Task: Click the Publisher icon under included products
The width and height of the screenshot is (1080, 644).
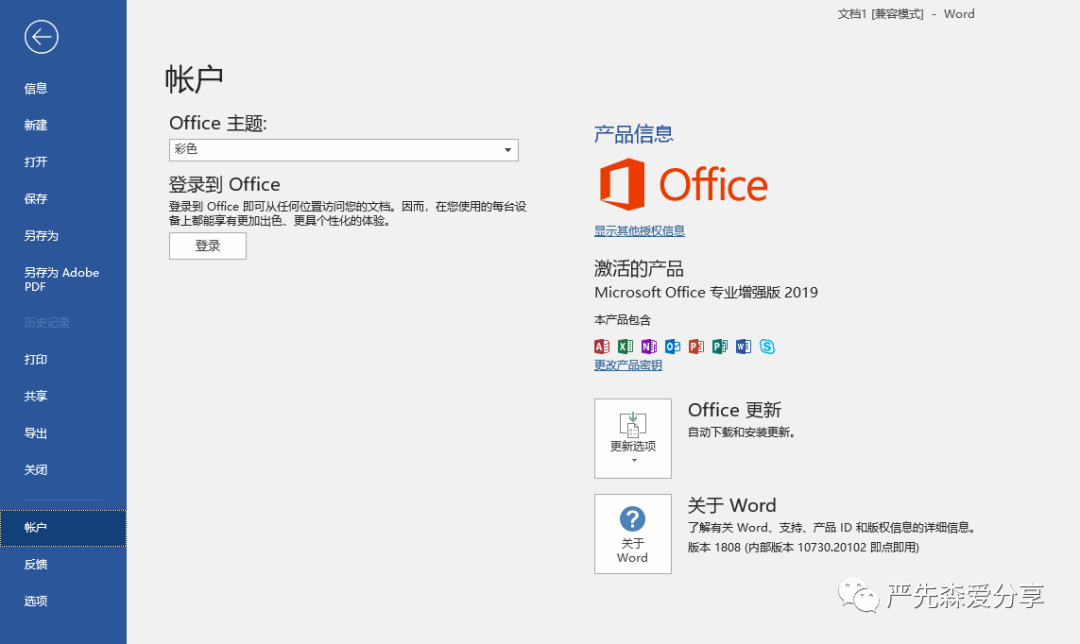Action: click(x=720, y=346)
